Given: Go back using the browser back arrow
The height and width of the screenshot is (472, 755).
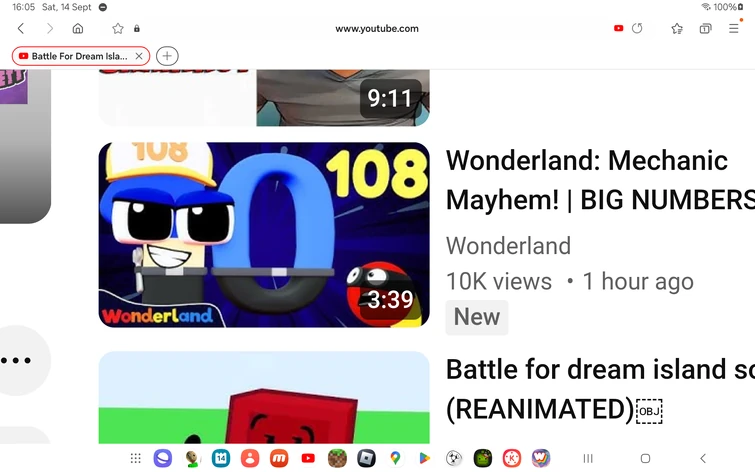Looking at the screenshot, I should 21,28.
